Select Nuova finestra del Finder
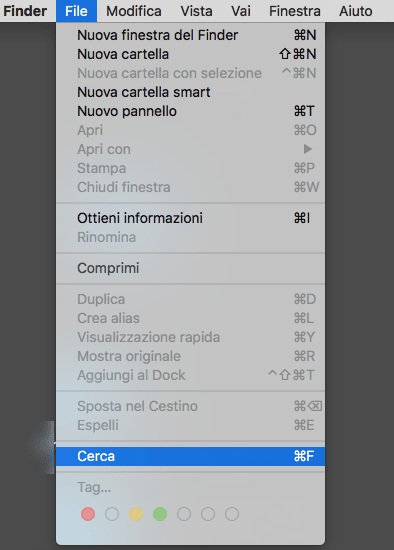The image size is (394, 550). [x=191, y=35]
